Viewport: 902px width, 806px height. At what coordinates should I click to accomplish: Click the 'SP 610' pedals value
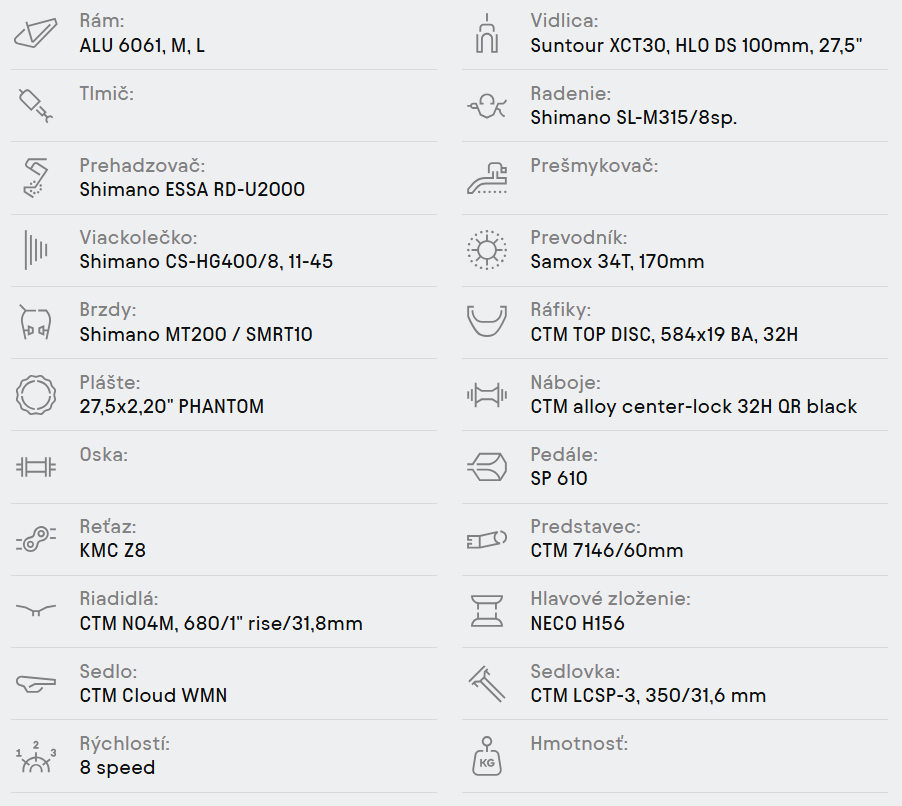[559, 479]
